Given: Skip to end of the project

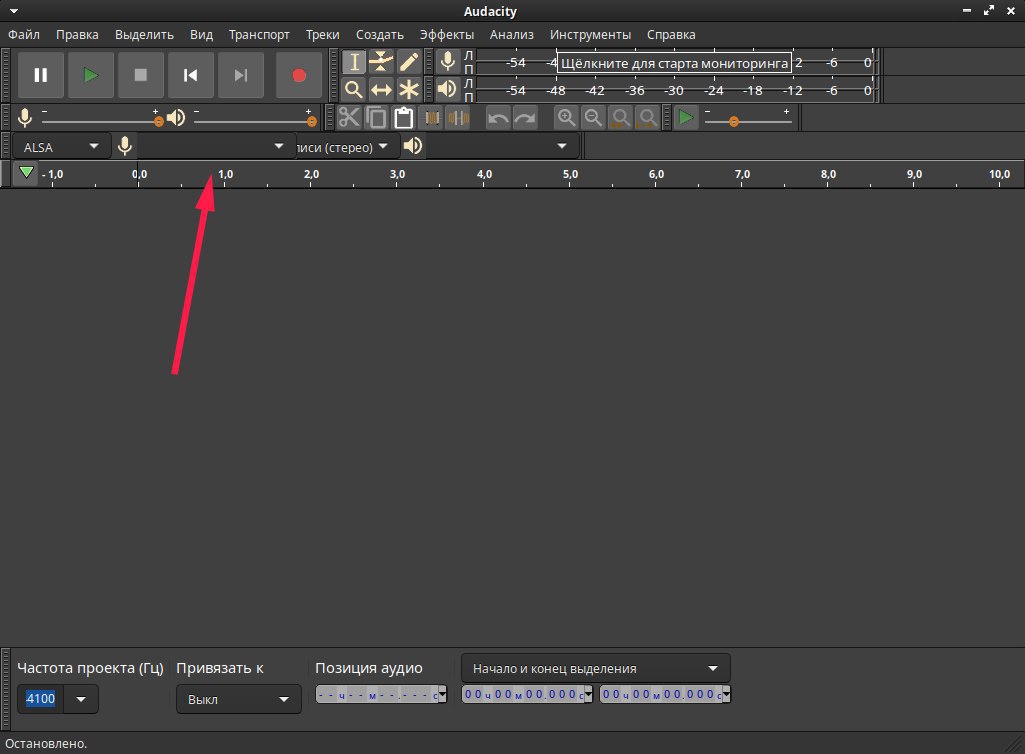Looking at the screenshot, I should point(241,75).
